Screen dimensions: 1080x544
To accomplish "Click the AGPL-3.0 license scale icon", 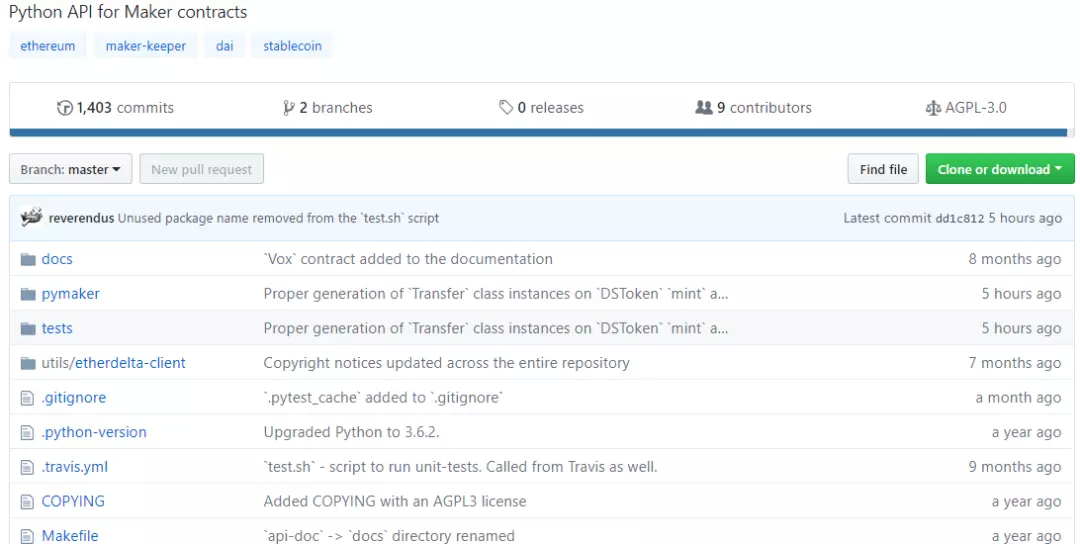I will (933, 108).
